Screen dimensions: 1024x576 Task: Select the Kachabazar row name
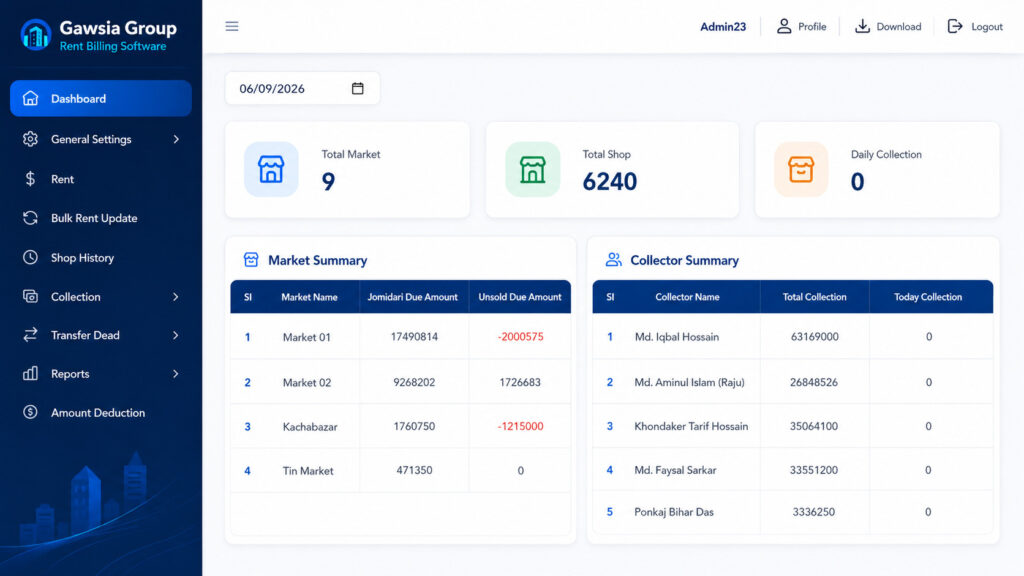(x=310, y=426)
